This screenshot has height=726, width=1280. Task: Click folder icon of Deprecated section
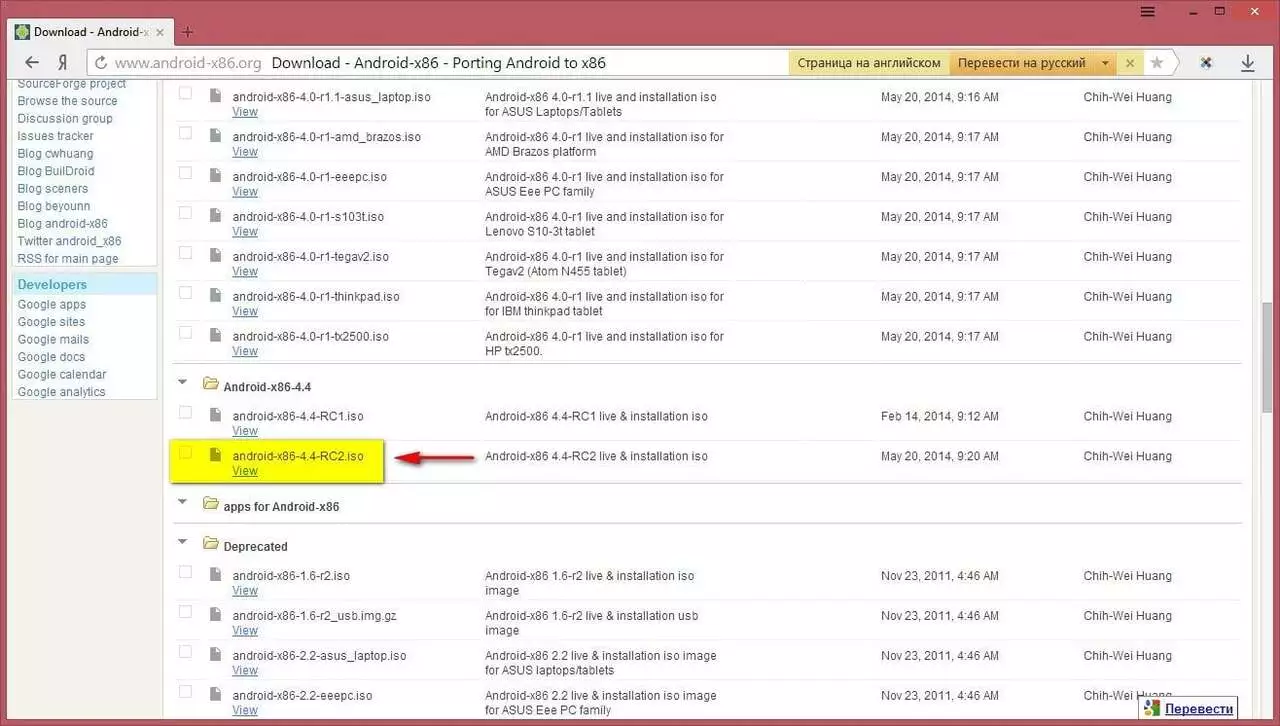[x=210, y=544]
